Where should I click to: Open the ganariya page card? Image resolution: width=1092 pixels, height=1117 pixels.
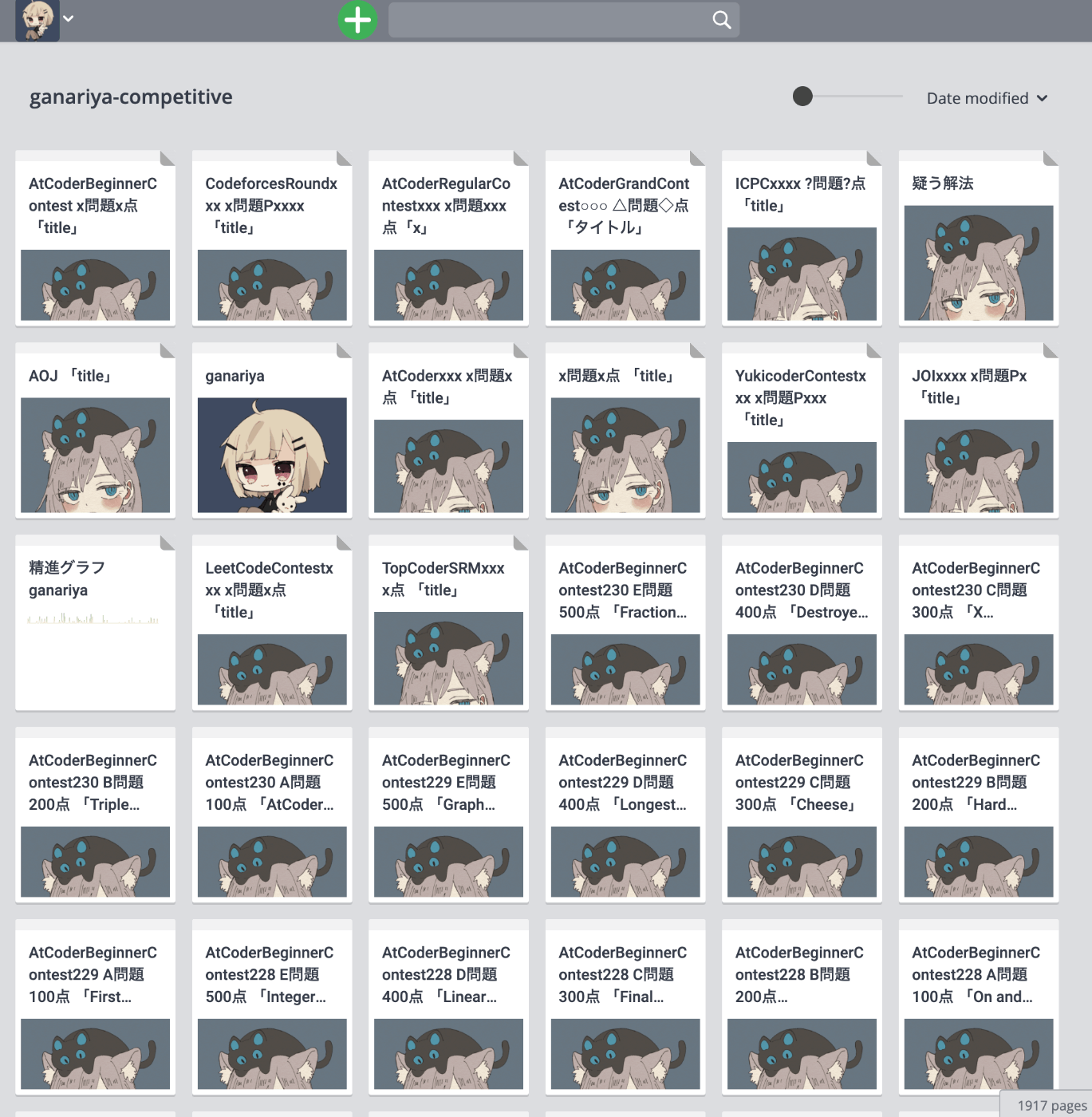coord(272,431)
